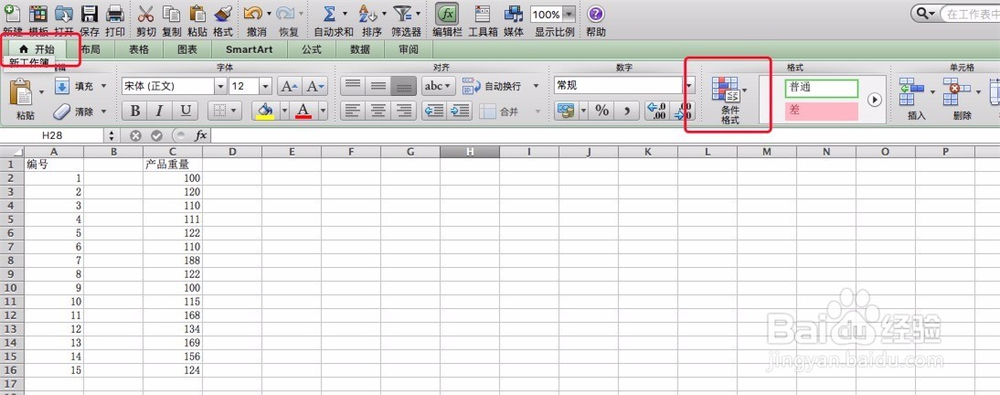Click the 筛选器 funnel filter icon
The height and width of the screenshot is (395, 1000).
[x=402, y=14]
